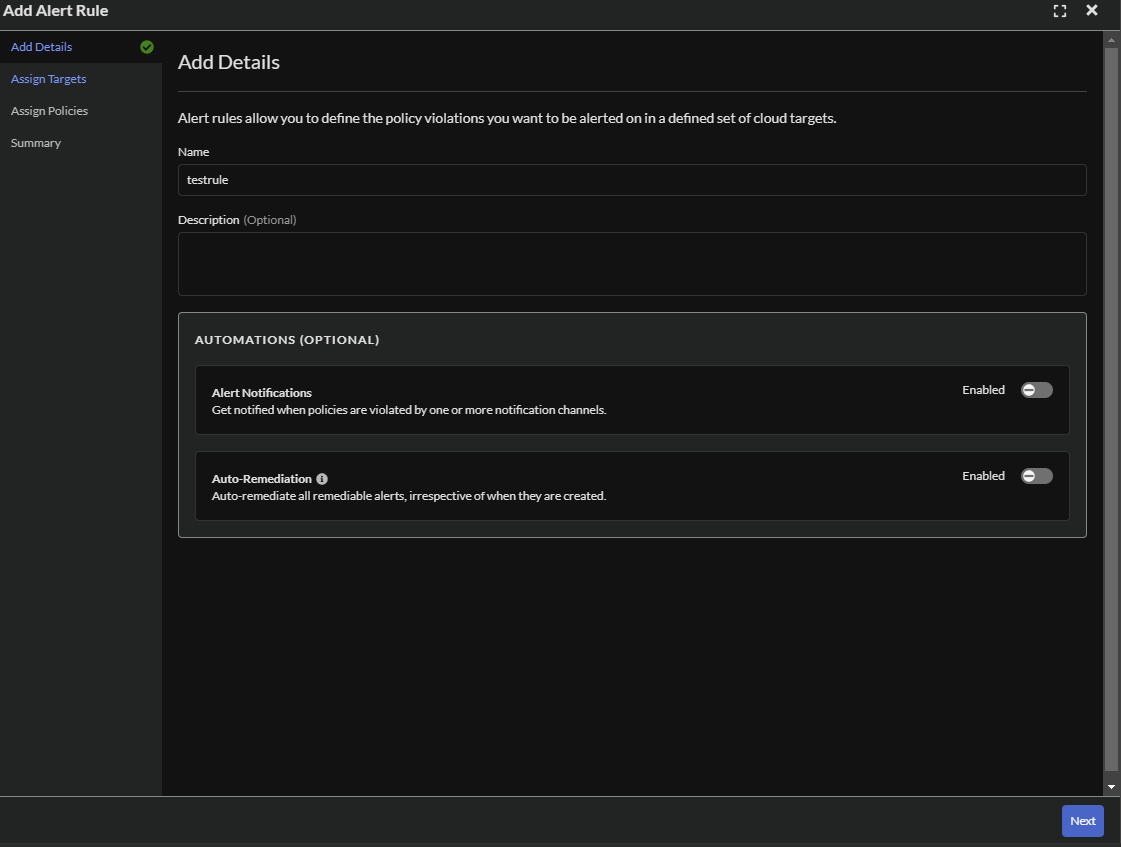Click the Add Details page heading
Image resolution: width=1121 pixels, height=847 pixels.
[x=229, y=62]
